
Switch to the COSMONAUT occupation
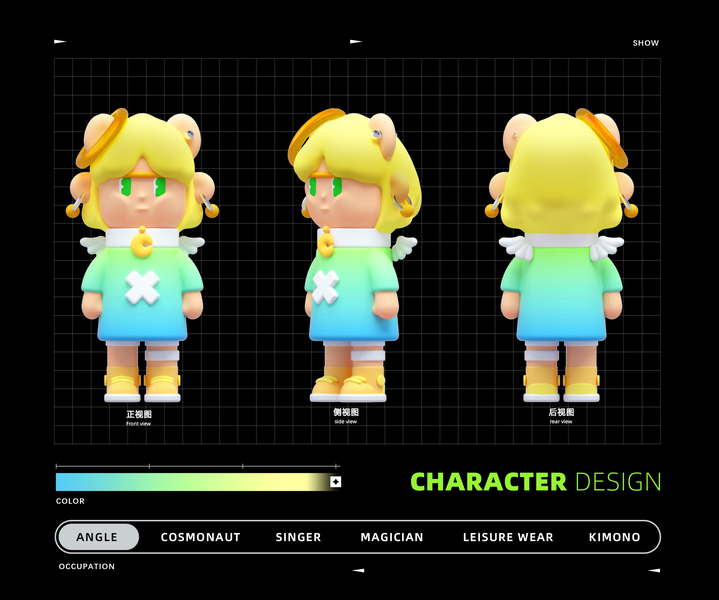point(200,537)
